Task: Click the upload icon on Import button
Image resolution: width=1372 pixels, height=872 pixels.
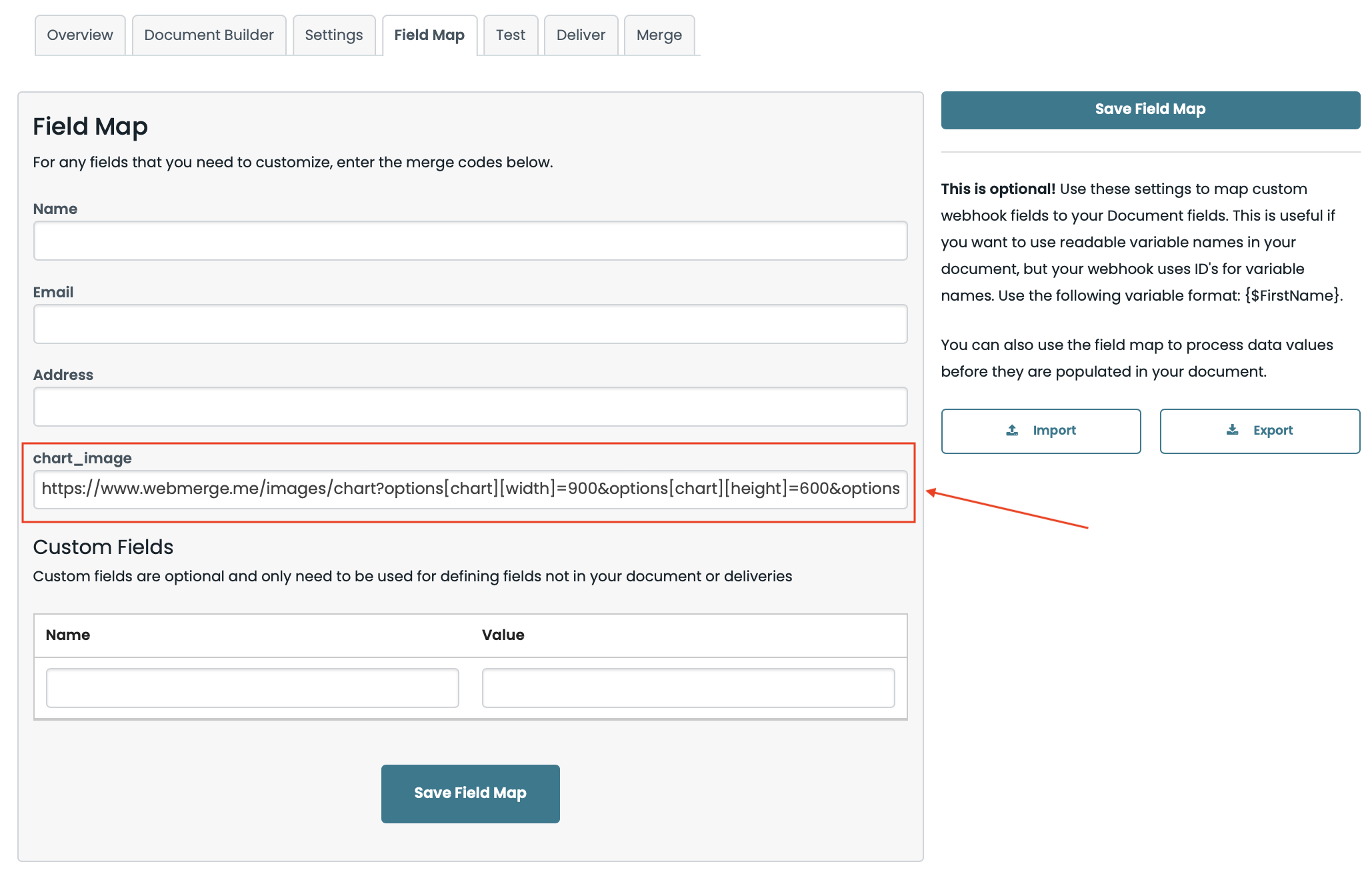Action: (x=1012, y=431)
